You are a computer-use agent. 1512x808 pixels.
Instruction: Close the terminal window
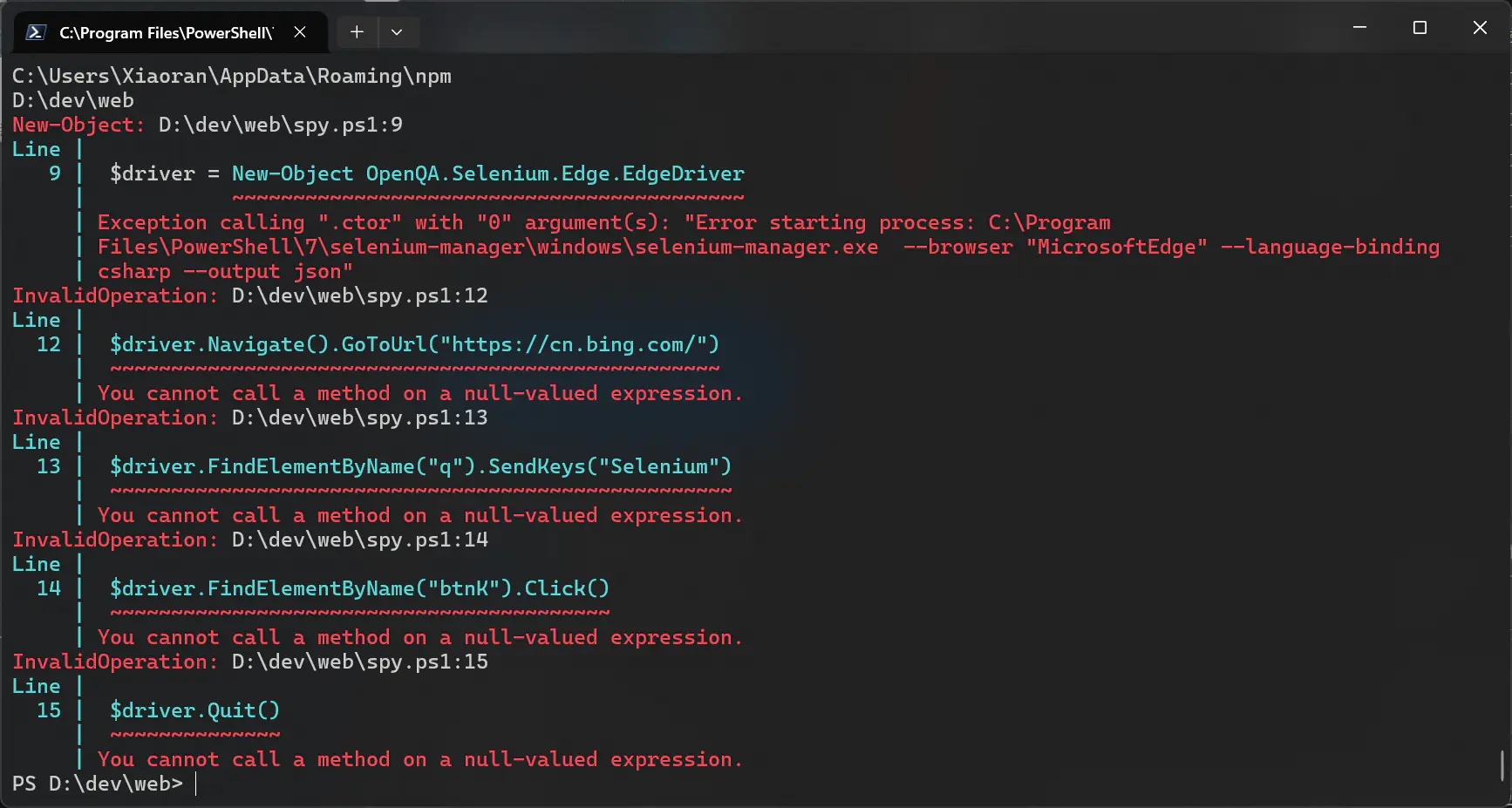click(1480, 28)
